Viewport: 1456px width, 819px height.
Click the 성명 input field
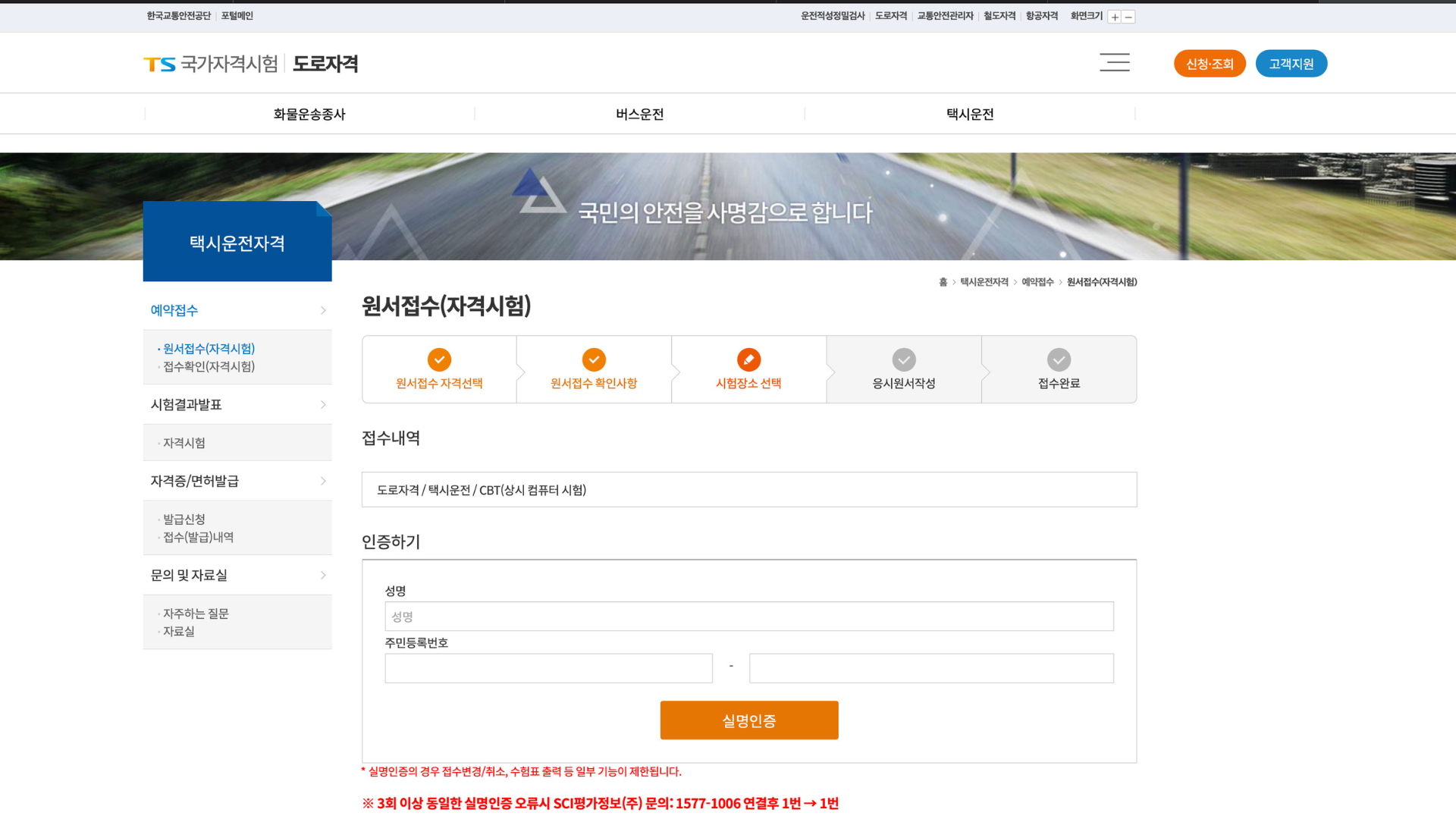tap(748, 617)
